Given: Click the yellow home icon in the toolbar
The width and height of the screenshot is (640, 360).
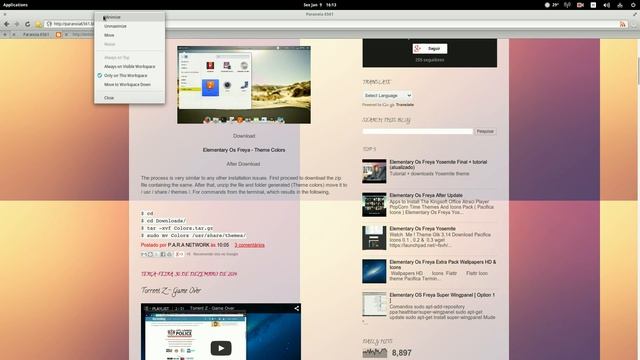Looking at the screenshot, I should coord(38,24).
